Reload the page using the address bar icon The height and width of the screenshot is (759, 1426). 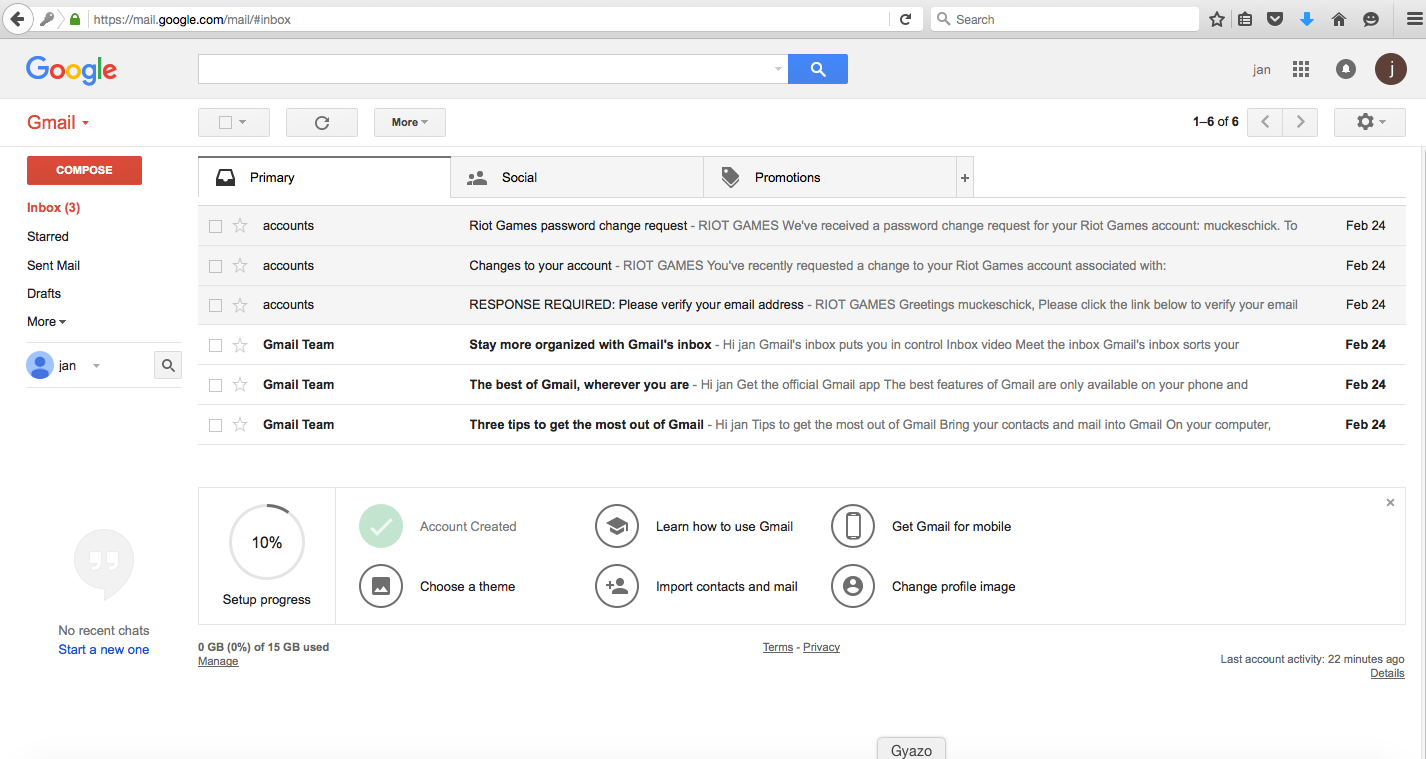tap(906, 19)
